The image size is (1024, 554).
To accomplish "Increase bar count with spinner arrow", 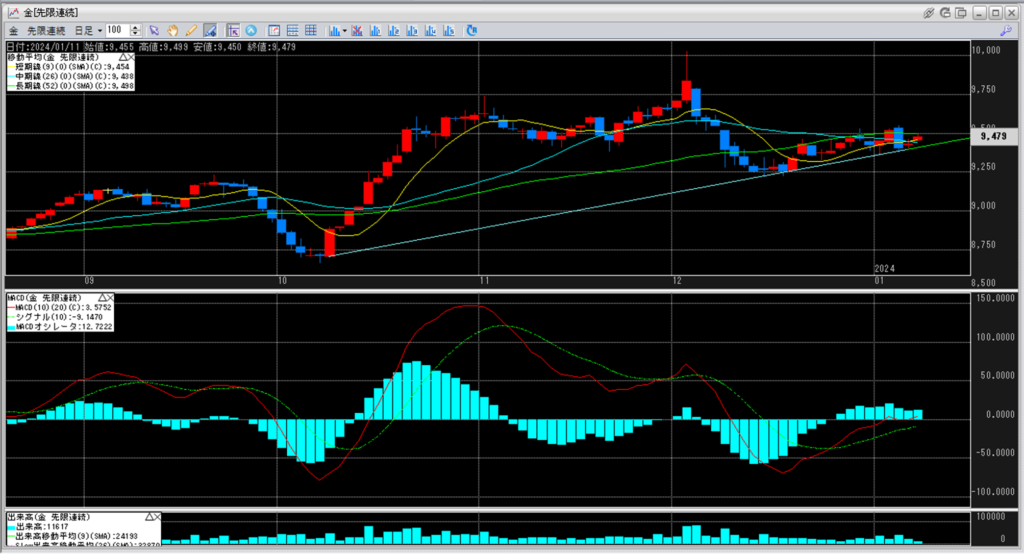I will tap(136, 27).
